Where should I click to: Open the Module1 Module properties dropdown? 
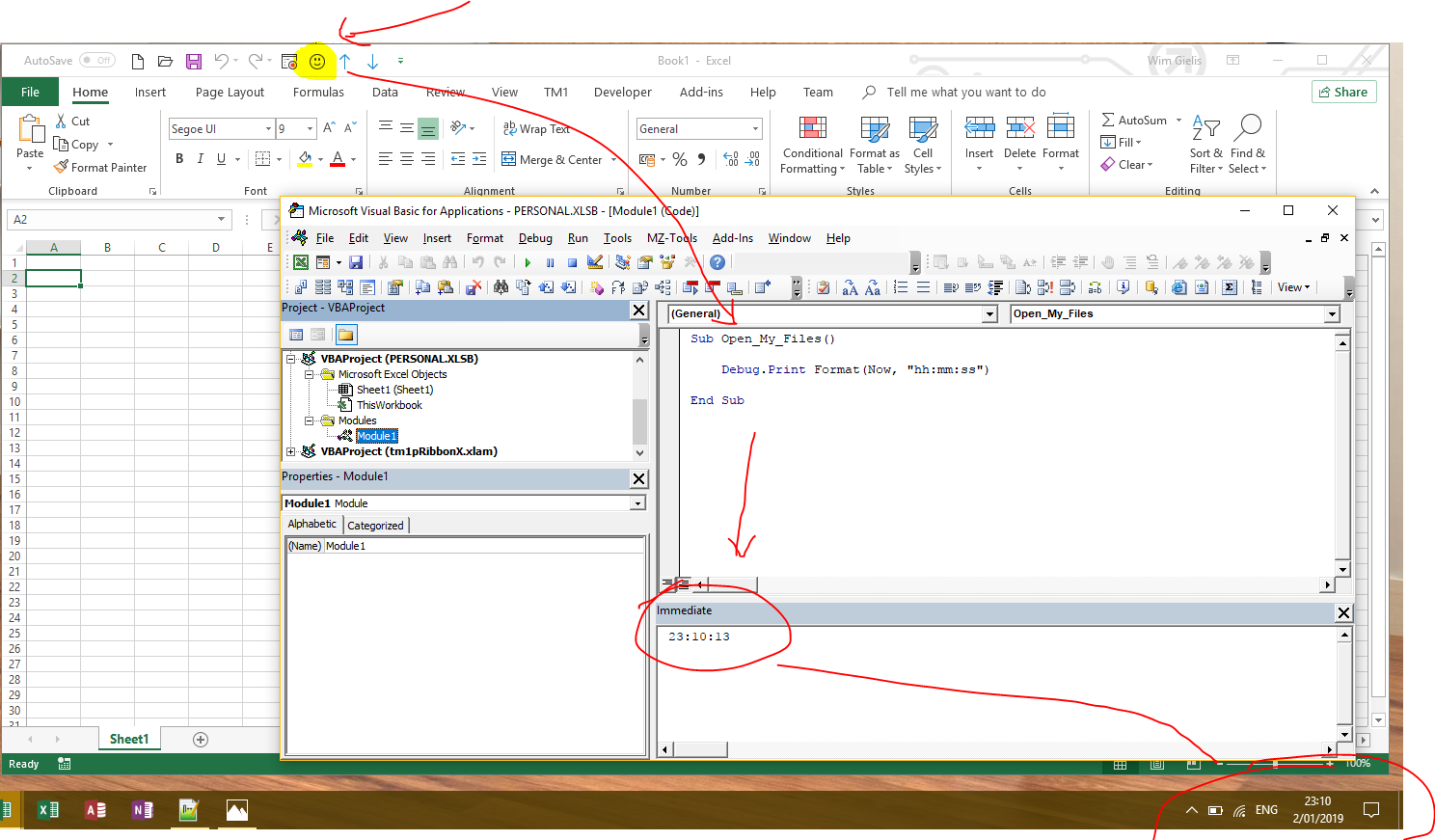tap(637, 503)
